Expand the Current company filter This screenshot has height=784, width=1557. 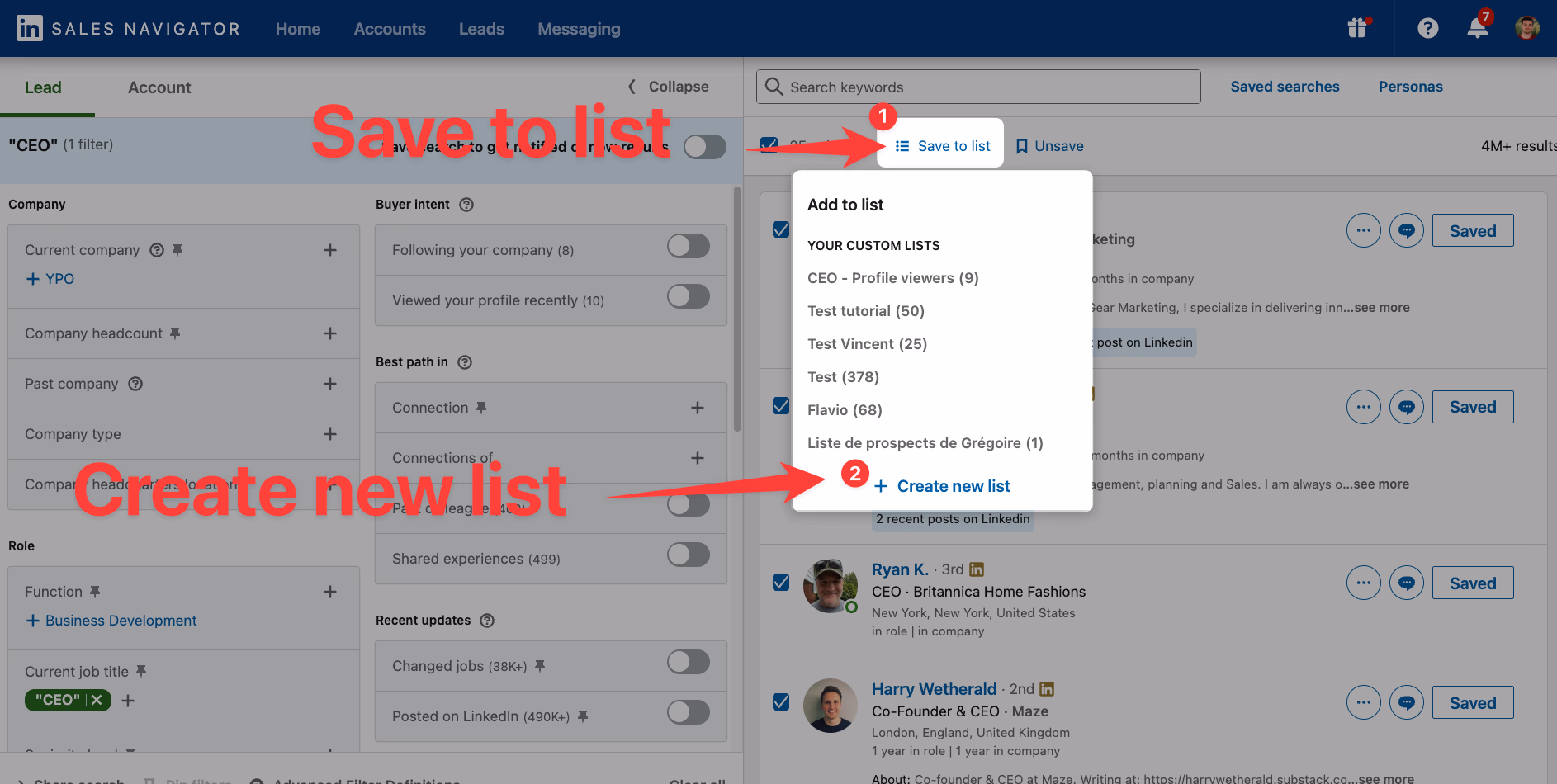pos(330,250)
